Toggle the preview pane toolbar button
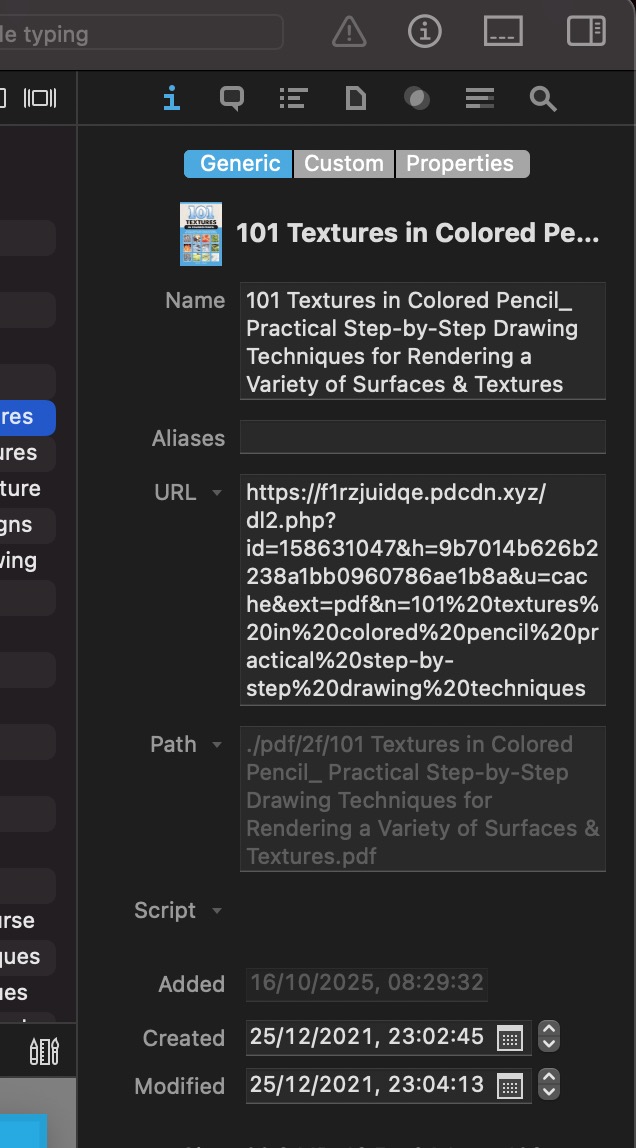 [x=503, y=32]
